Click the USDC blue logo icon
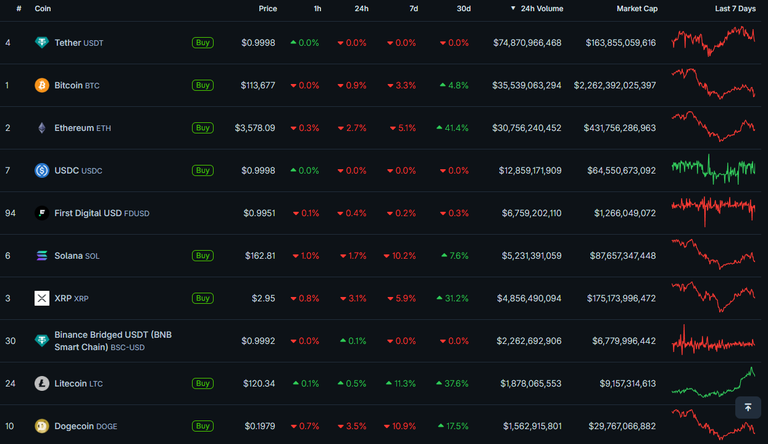The image size is (768, 444). (x=42, y=171)
